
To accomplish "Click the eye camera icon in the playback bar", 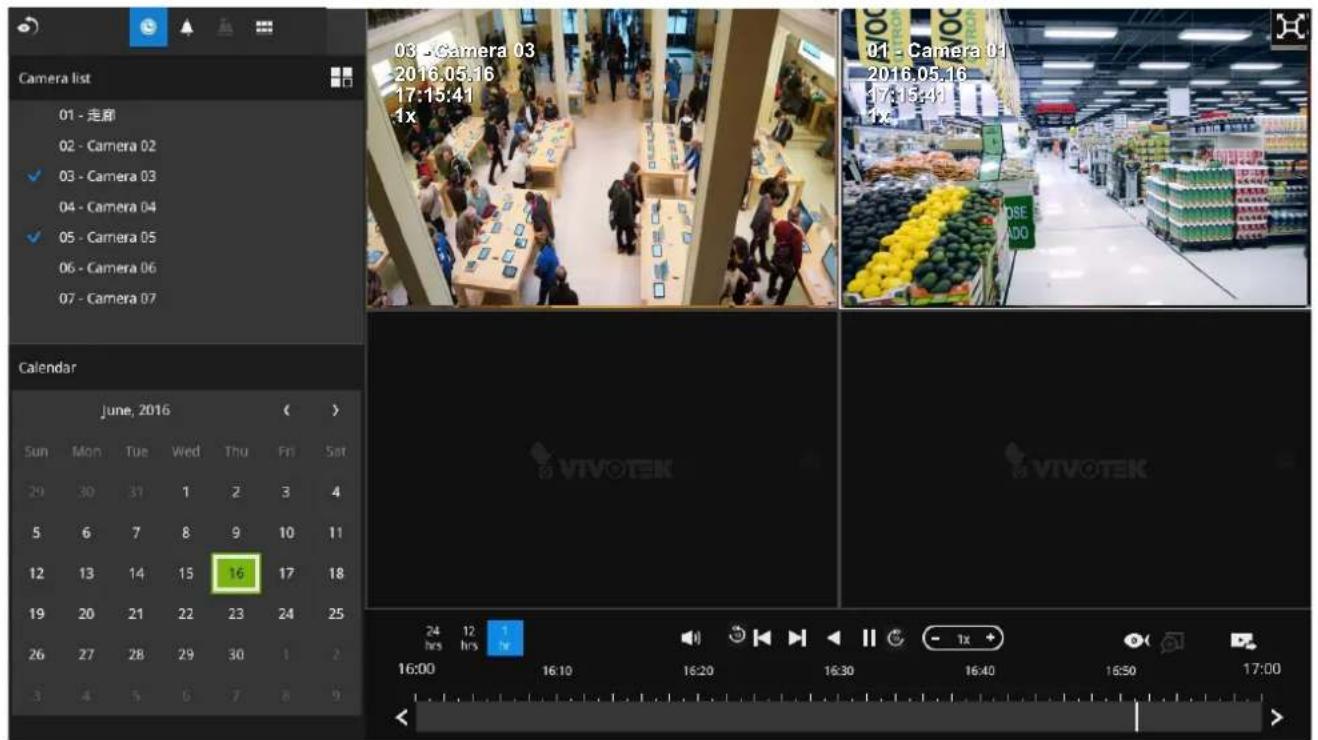I will coord(1137,639).
